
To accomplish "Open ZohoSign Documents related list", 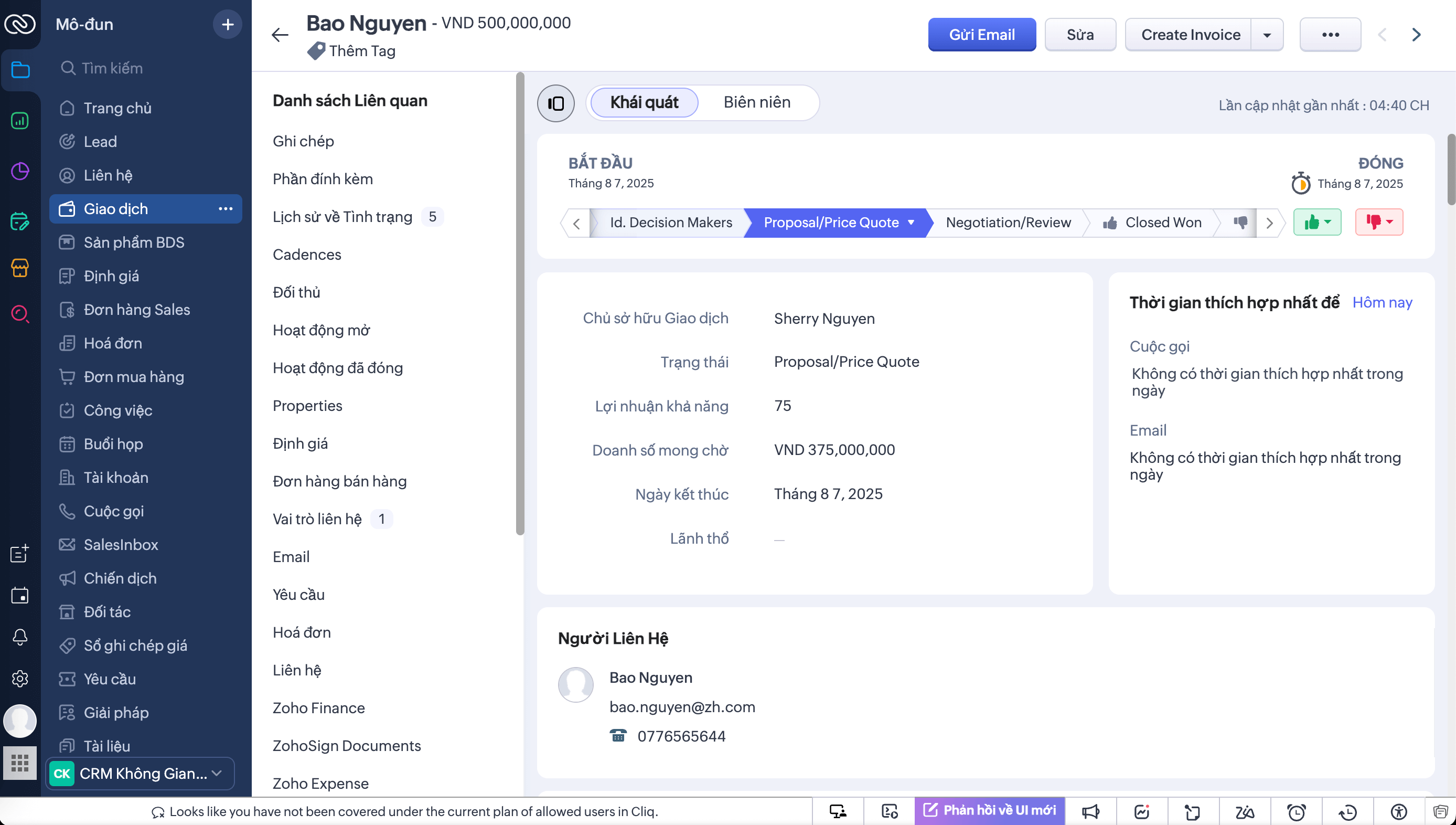I will [x=347, y=745].
